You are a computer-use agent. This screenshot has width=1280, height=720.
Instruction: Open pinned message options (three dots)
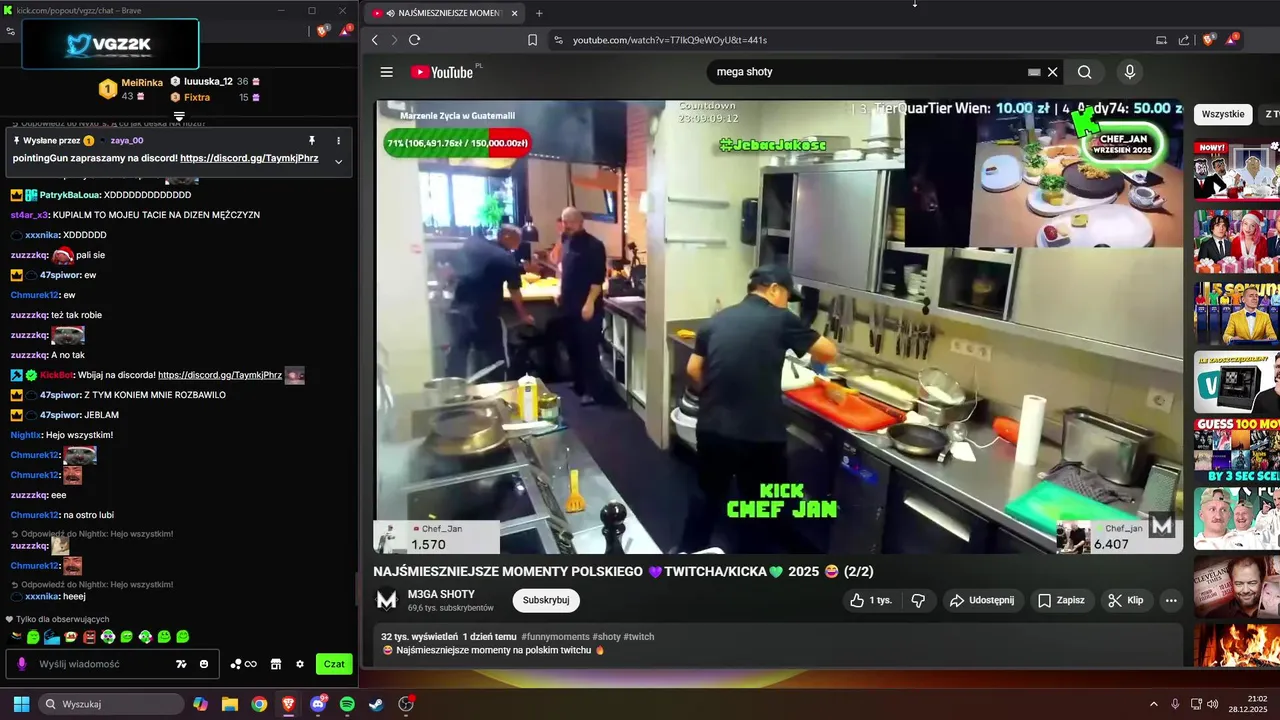[338, 141]
